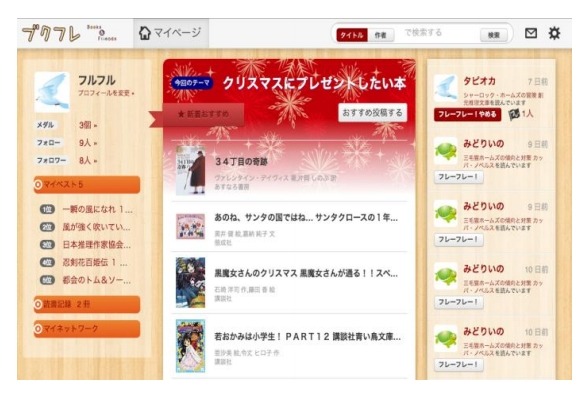Click the サンタの国 book cover thumbnail

coord(191,226)
